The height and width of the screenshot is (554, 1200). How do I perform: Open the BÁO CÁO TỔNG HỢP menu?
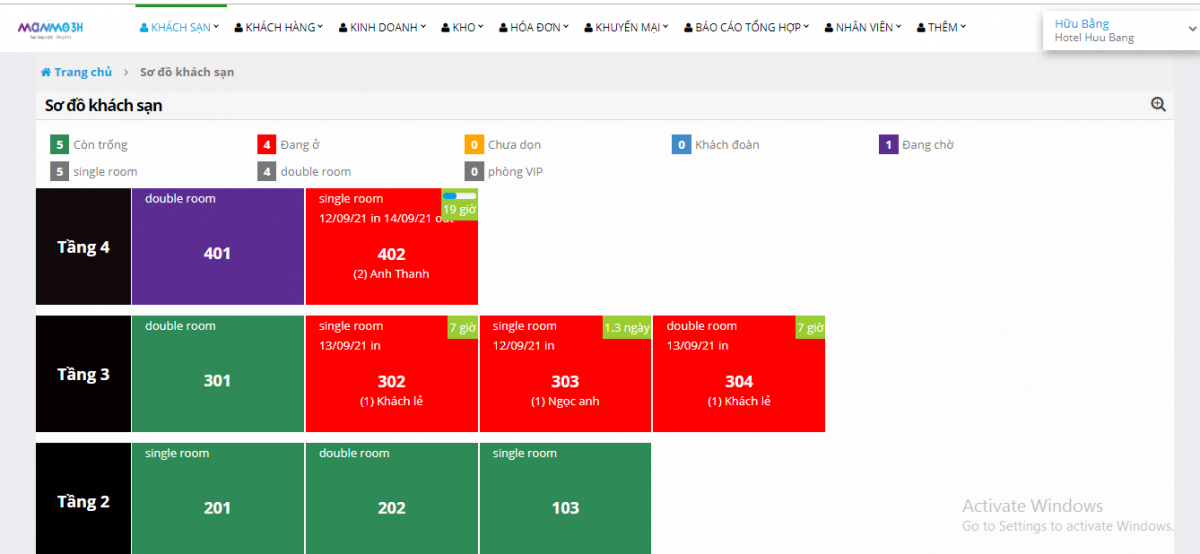click(x=746, y=28)
